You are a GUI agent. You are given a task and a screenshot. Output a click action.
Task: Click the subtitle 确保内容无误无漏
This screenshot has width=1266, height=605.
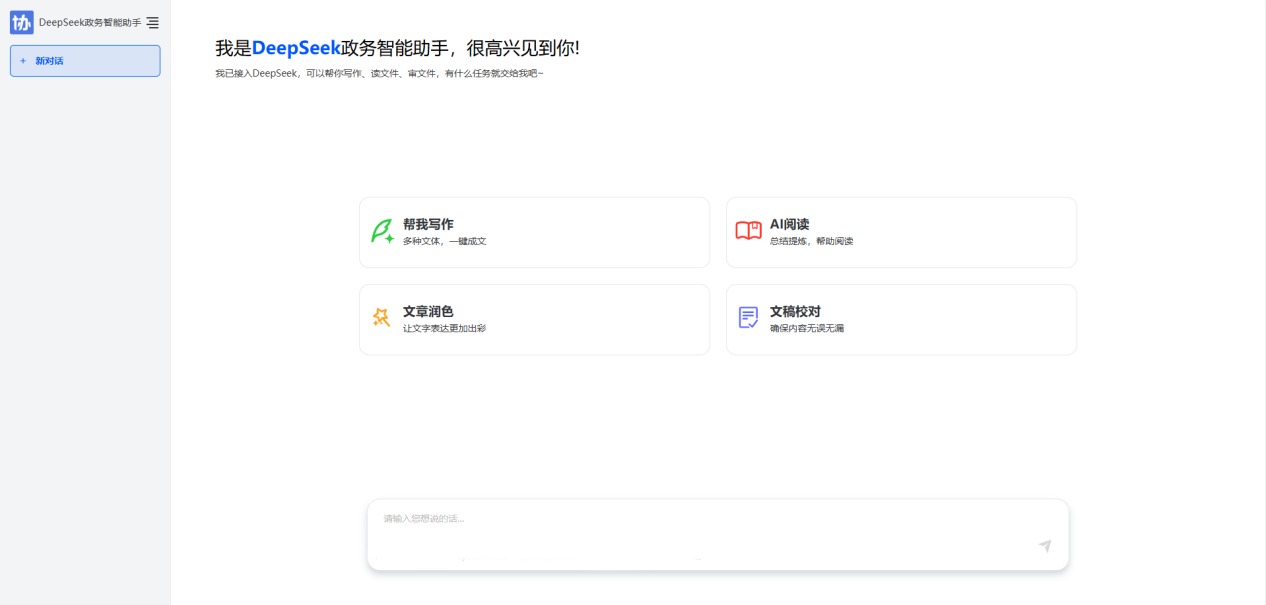tap(807, 328)
